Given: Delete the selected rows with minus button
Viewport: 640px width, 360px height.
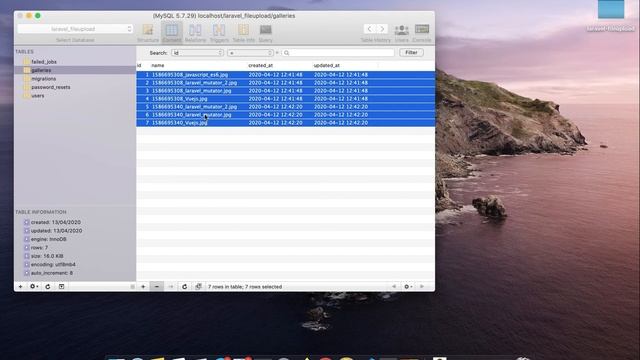Looking at the screenshot, I should tap(157, 287).
